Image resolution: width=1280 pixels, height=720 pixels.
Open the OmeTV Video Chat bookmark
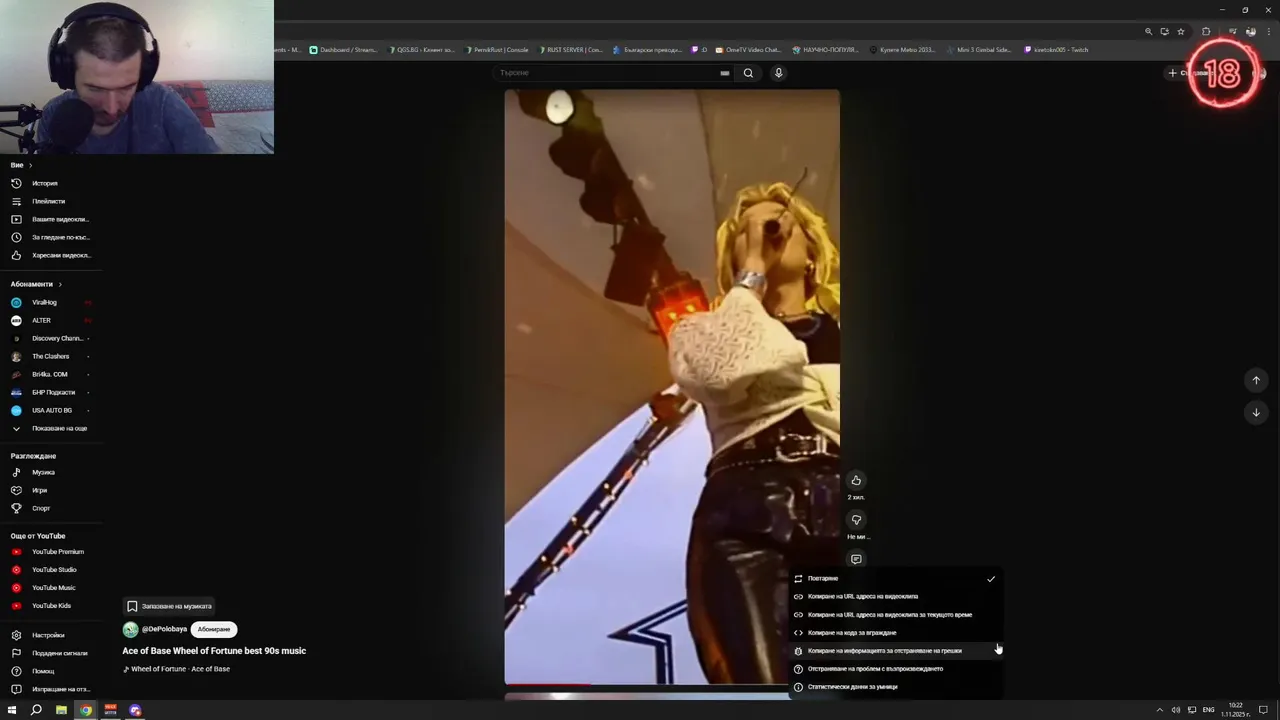click(748, 49)
